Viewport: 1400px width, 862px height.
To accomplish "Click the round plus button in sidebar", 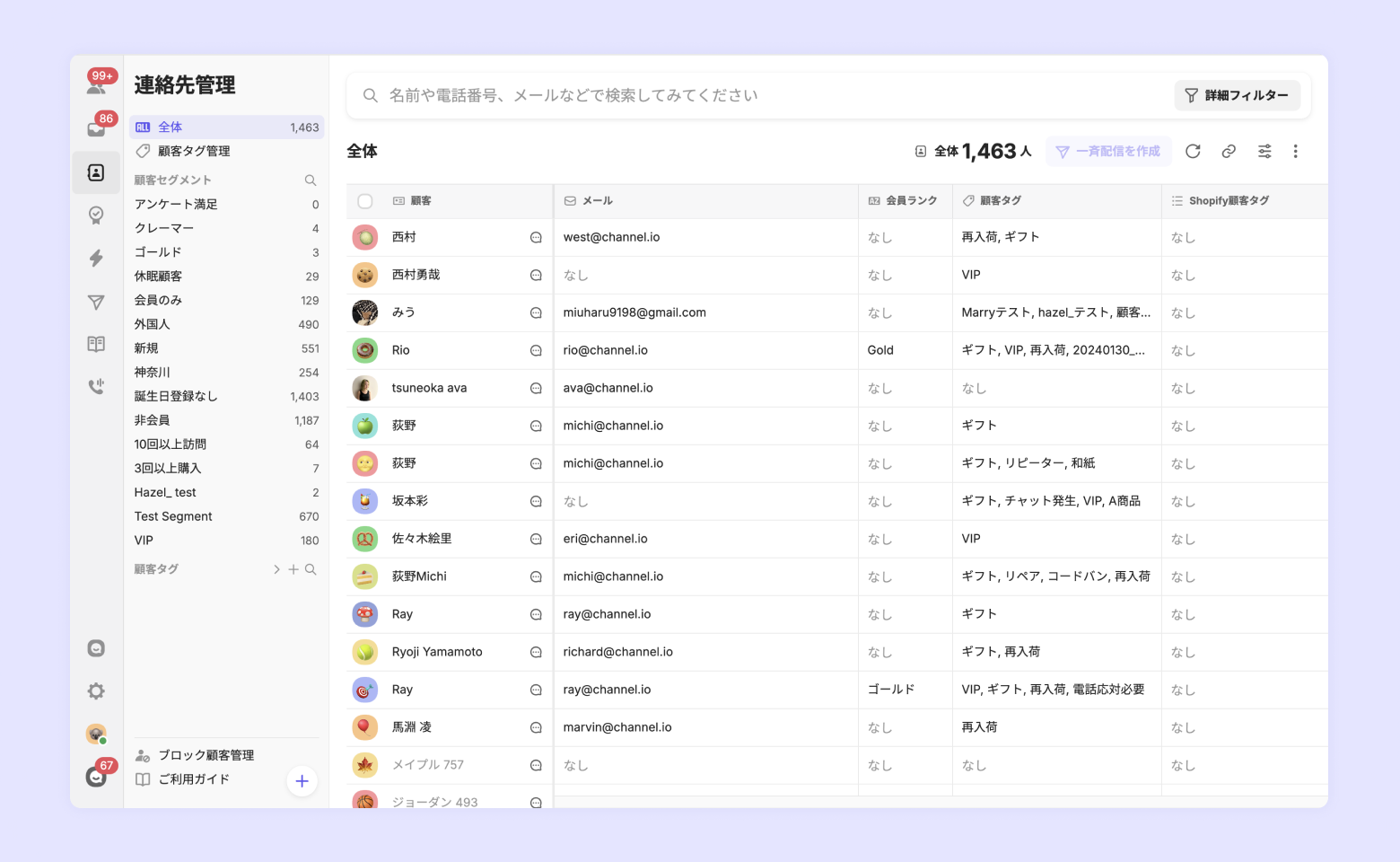I will click(302, 781).
